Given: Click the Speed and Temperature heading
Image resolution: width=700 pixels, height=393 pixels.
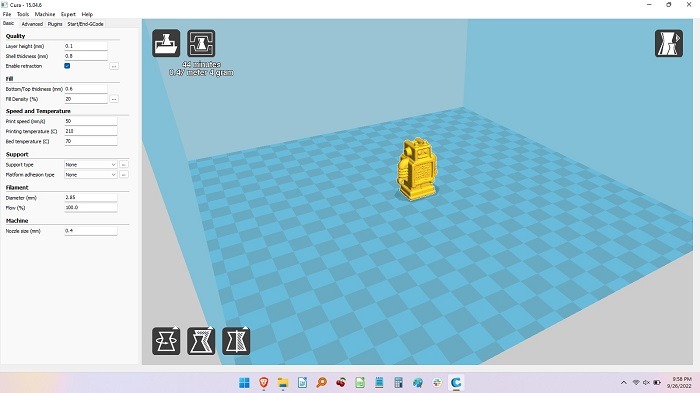Looking at the screenshot, I should tap(38, 111).
